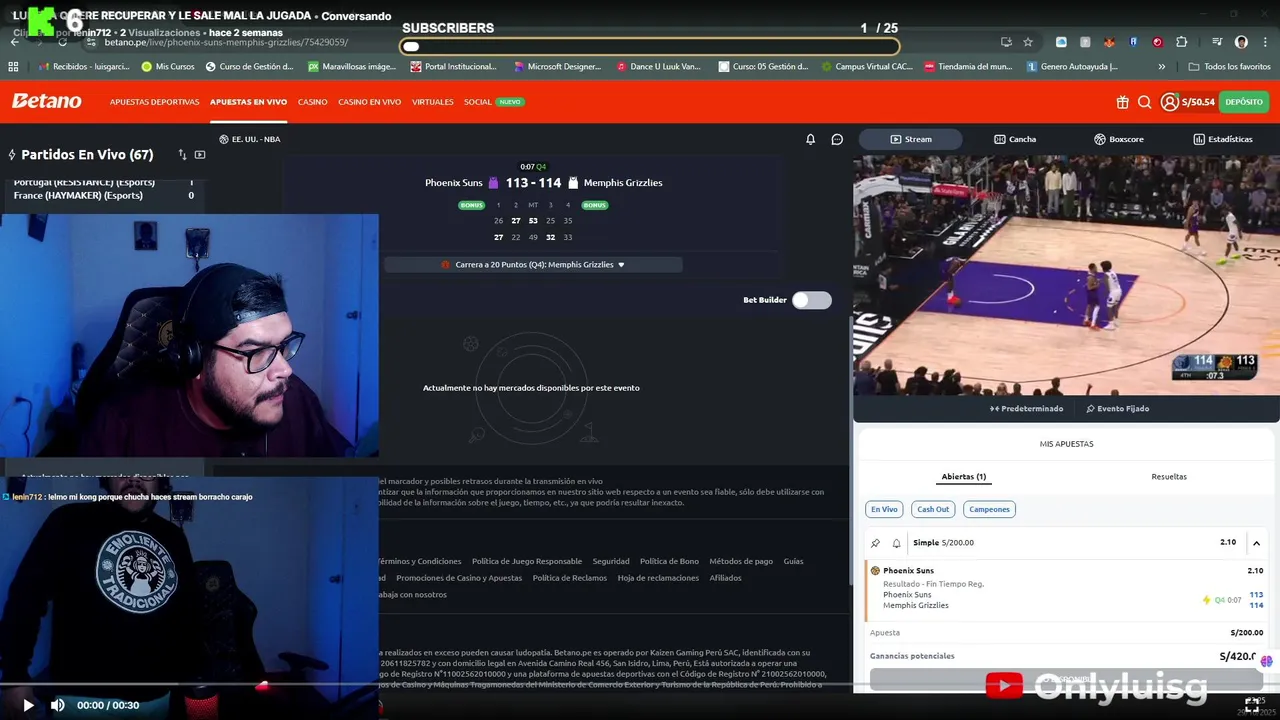Open Hoja de reclamaciones link

pos(658,578)
